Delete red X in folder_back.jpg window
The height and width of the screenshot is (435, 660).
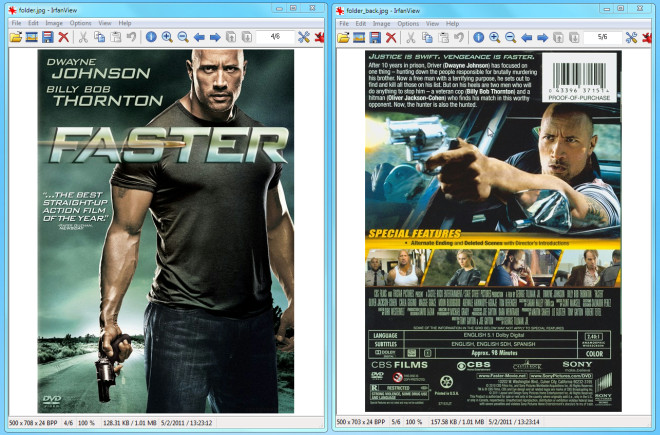pos(391,37)
